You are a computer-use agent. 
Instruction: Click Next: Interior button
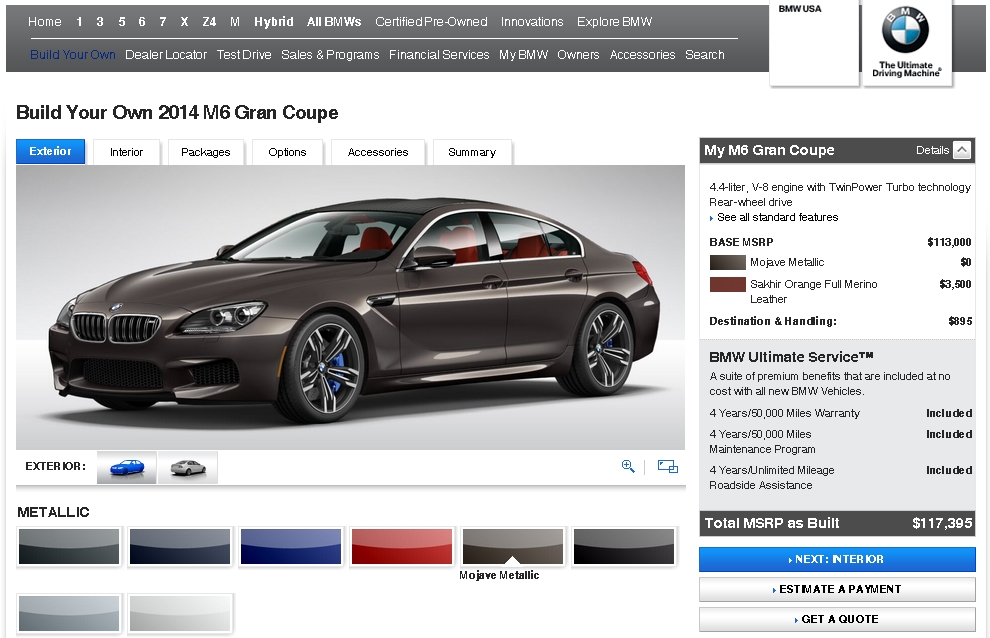[x=837, y=559]
